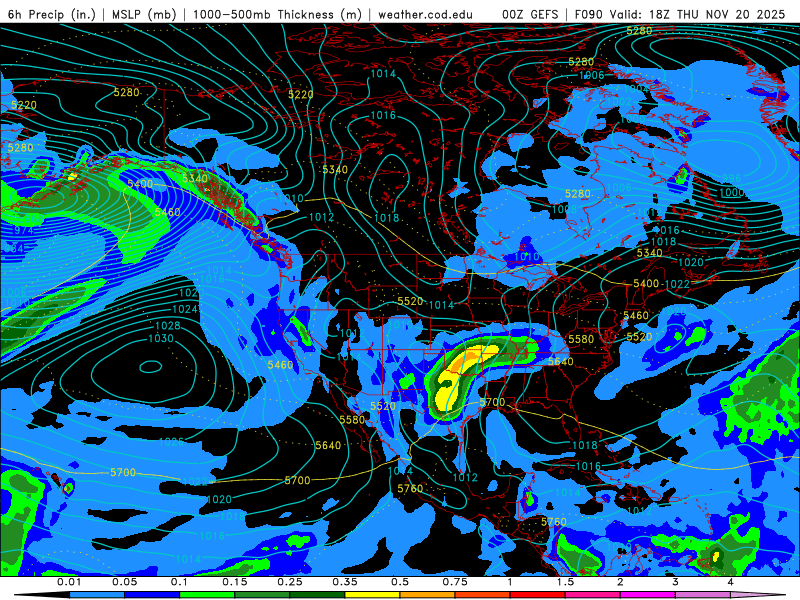Click the '1.5' legend value
This screenshot has width=800, height=600.
[x=565, y=582]
